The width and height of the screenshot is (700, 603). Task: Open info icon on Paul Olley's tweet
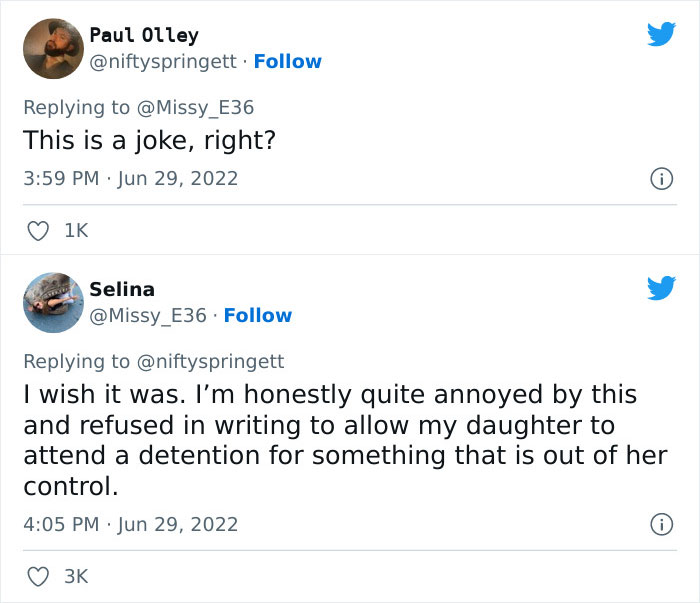pyautogui.click(x=660, y=179)
